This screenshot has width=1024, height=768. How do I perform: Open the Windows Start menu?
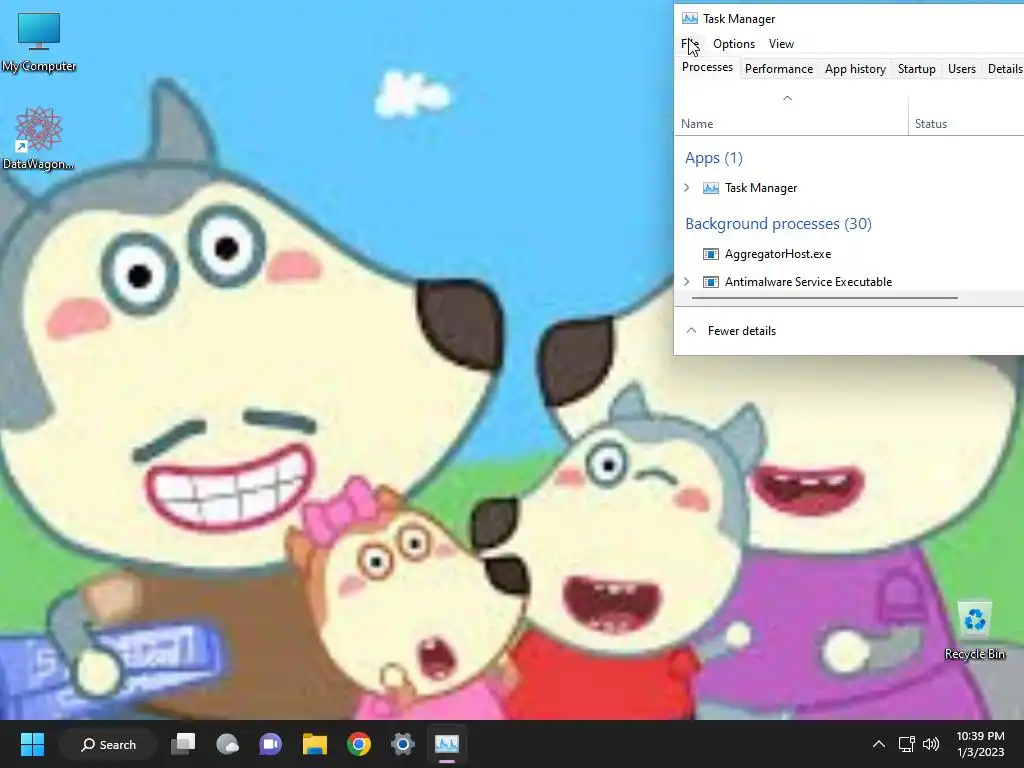(x=32, y=744)
